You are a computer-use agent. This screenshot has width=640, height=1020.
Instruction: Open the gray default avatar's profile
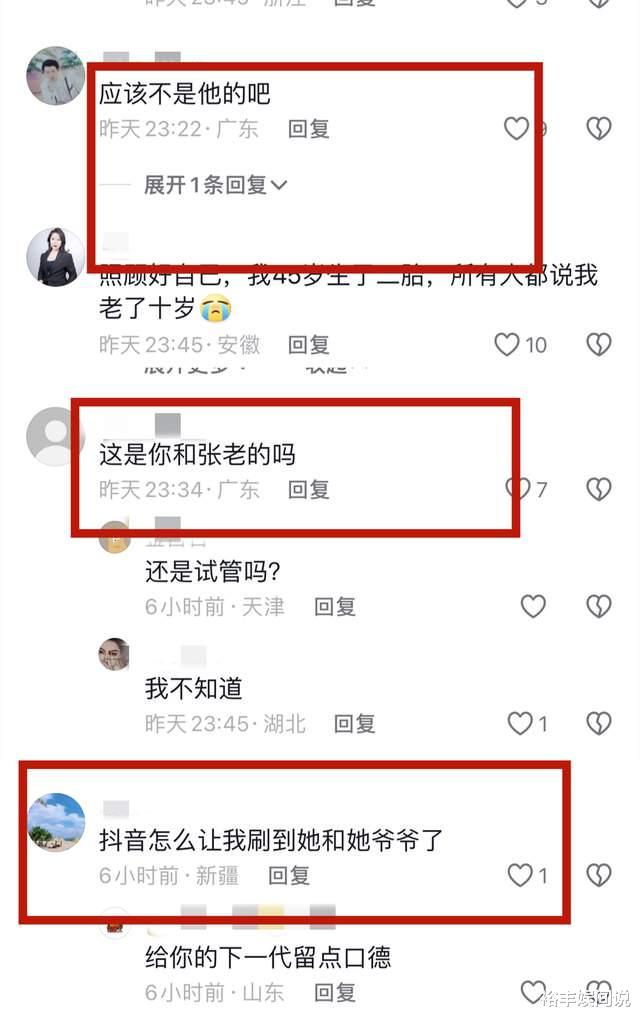click(55, 436)
